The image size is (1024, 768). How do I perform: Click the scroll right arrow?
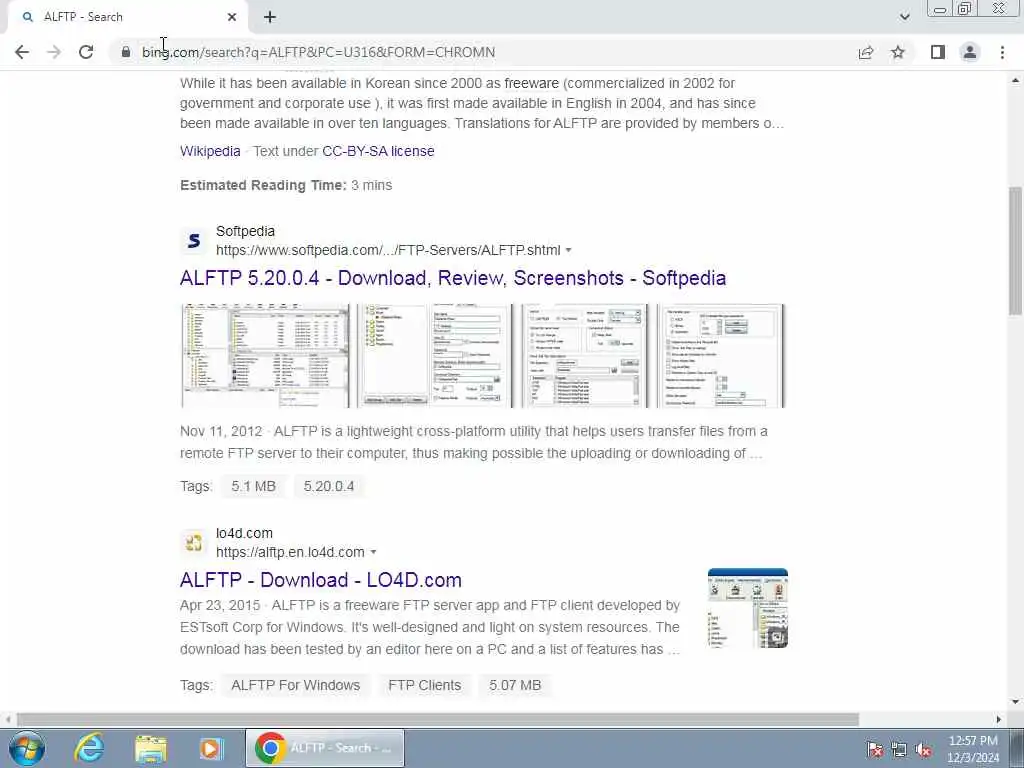(999, 719)
